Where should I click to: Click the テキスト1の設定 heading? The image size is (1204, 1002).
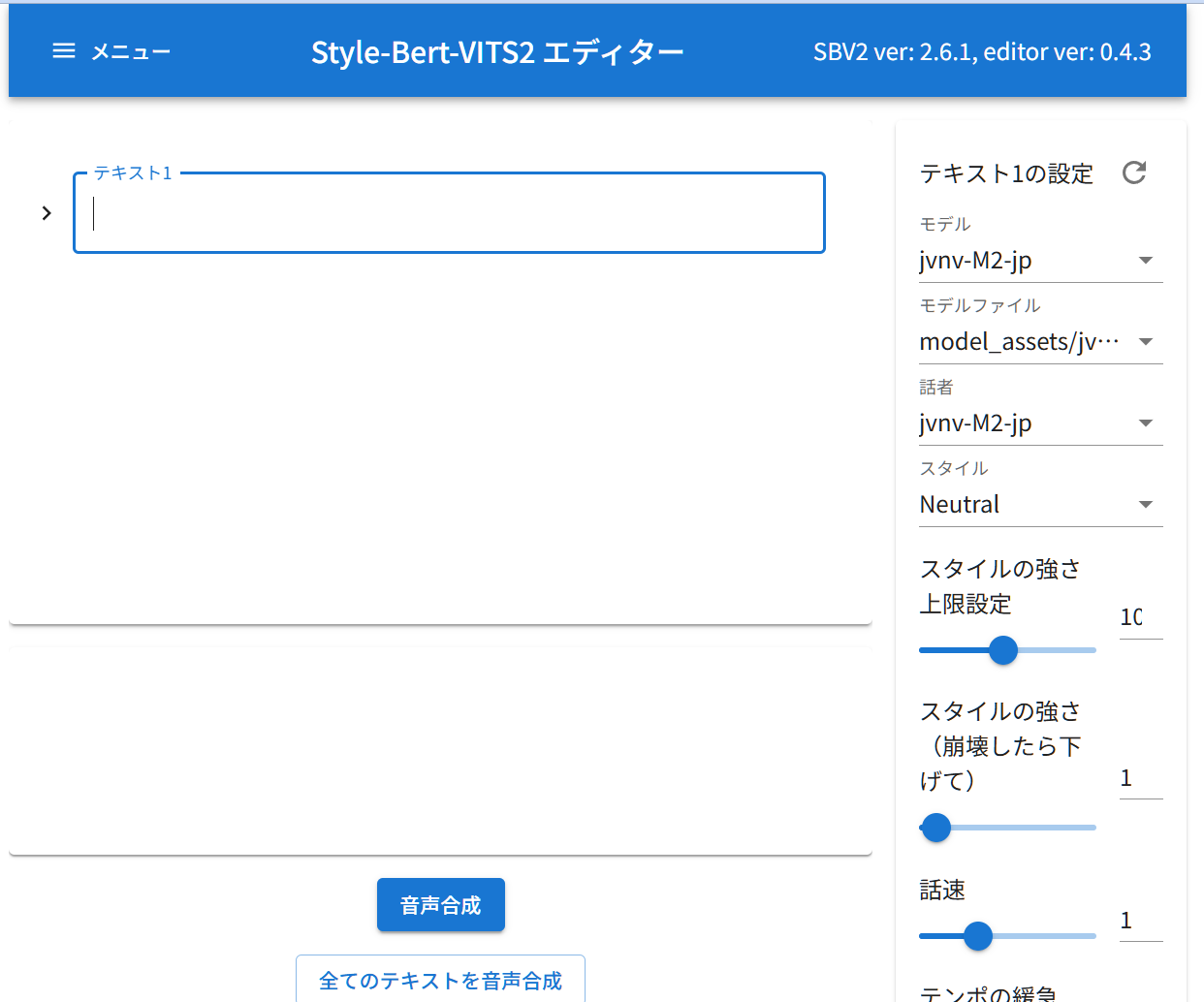1006,173
